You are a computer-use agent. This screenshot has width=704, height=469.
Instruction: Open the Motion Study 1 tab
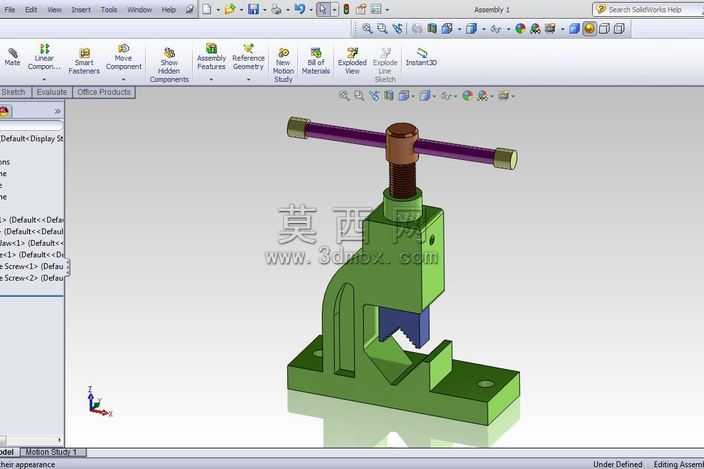click(x=51, y=452)
